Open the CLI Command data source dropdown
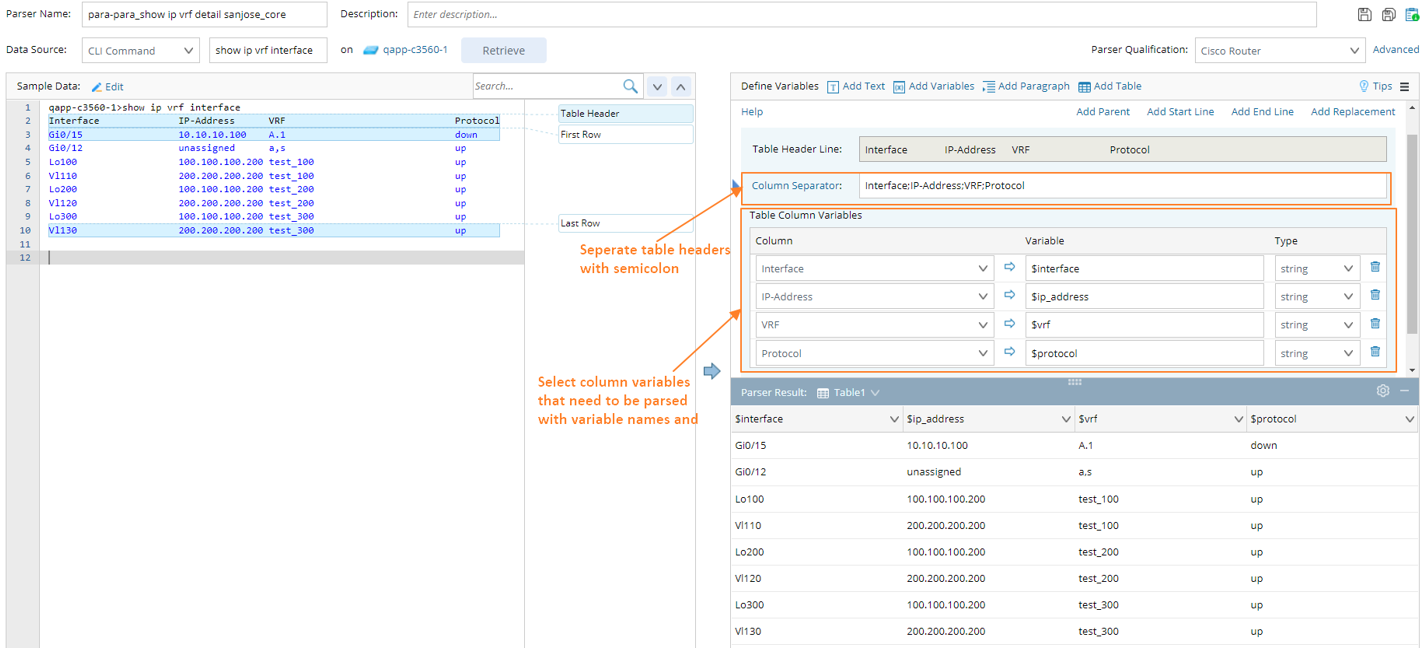Image resolution: width=1422 pixels, height=648 pixels. click(140, 51)
